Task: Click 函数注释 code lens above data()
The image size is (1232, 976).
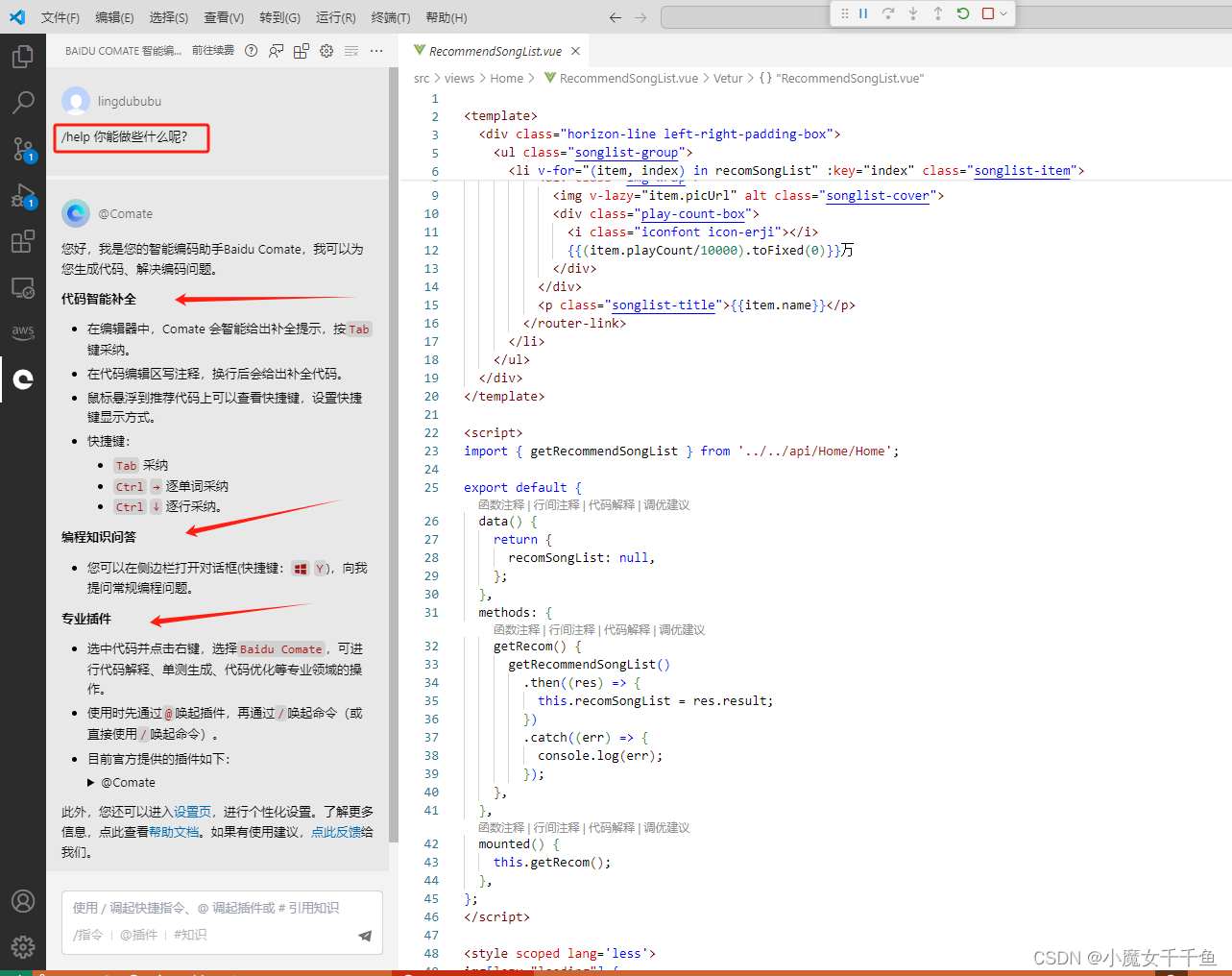Action: (x=501, y=504)
